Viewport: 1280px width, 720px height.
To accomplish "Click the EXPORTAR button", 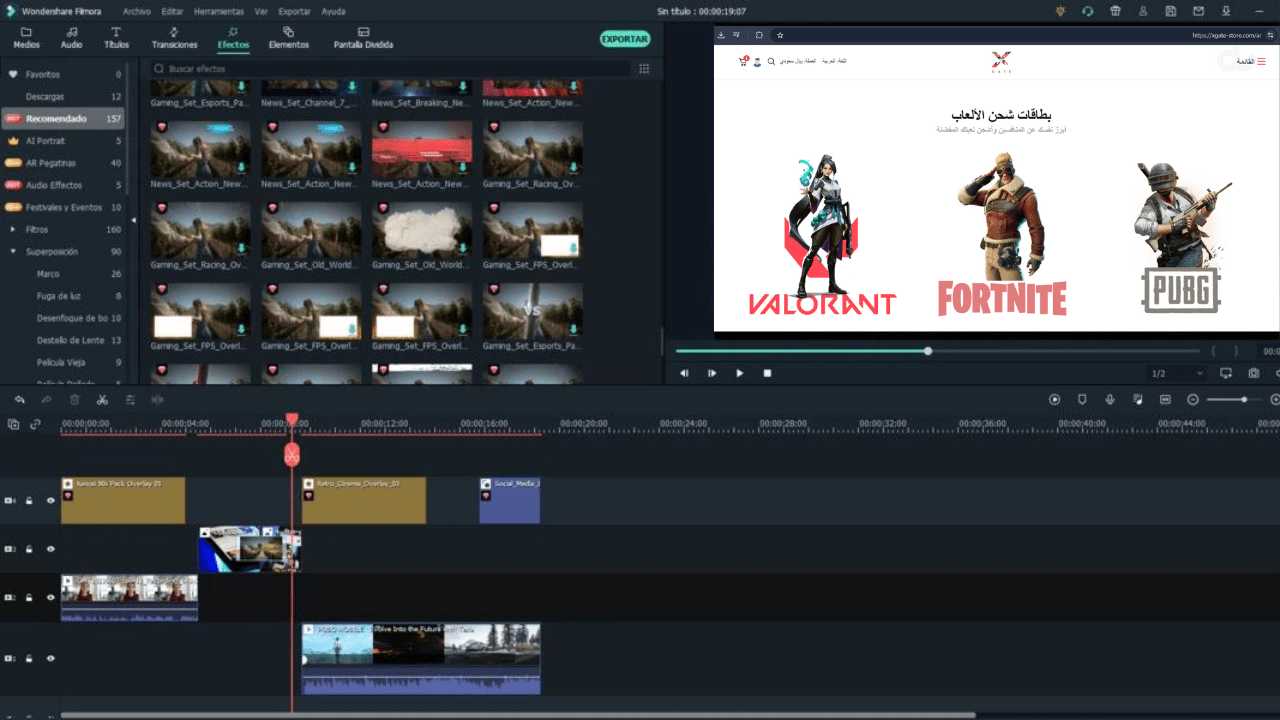I will click(x=625, y=39).
